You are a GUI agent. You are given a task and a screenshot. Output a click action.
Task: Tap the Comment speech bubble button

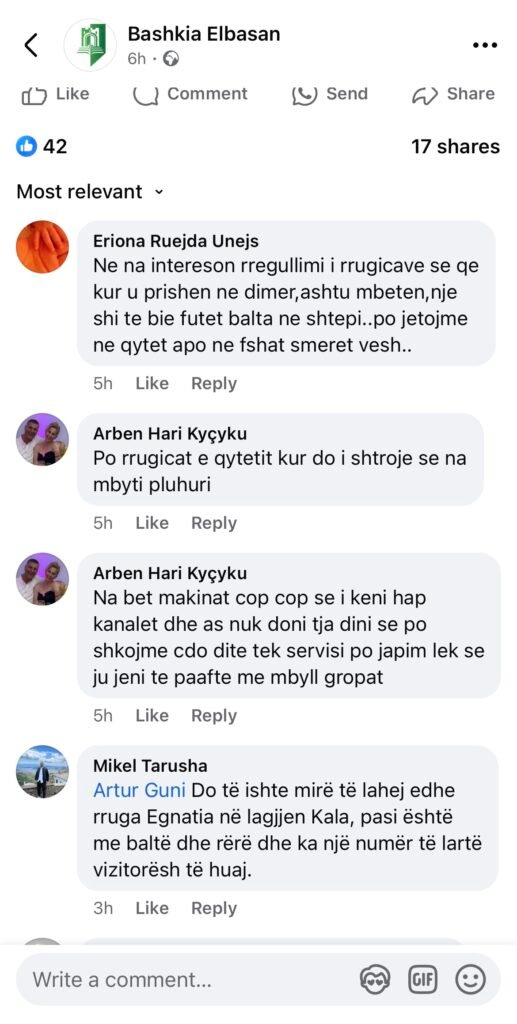[190, 94]
